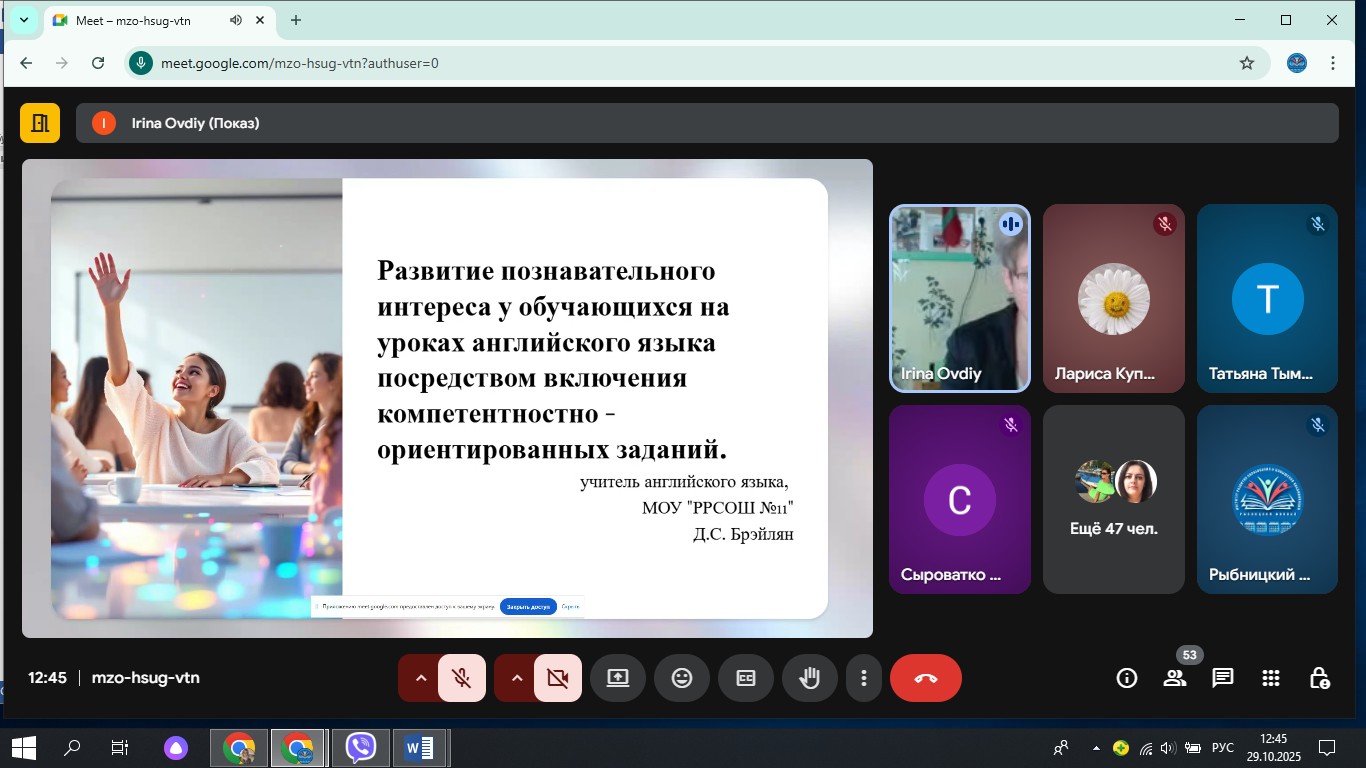This screenshot has width=1366, height=768.
Task: Expand video settings chevron beside camera
Action: click(x=517, y=678)
